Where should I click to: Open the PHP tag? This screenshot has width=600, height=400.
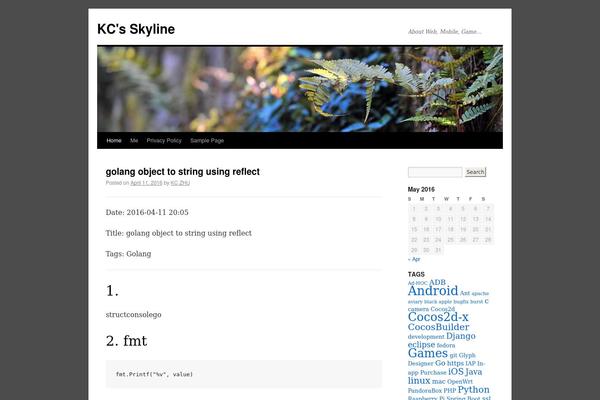(450, 391)
